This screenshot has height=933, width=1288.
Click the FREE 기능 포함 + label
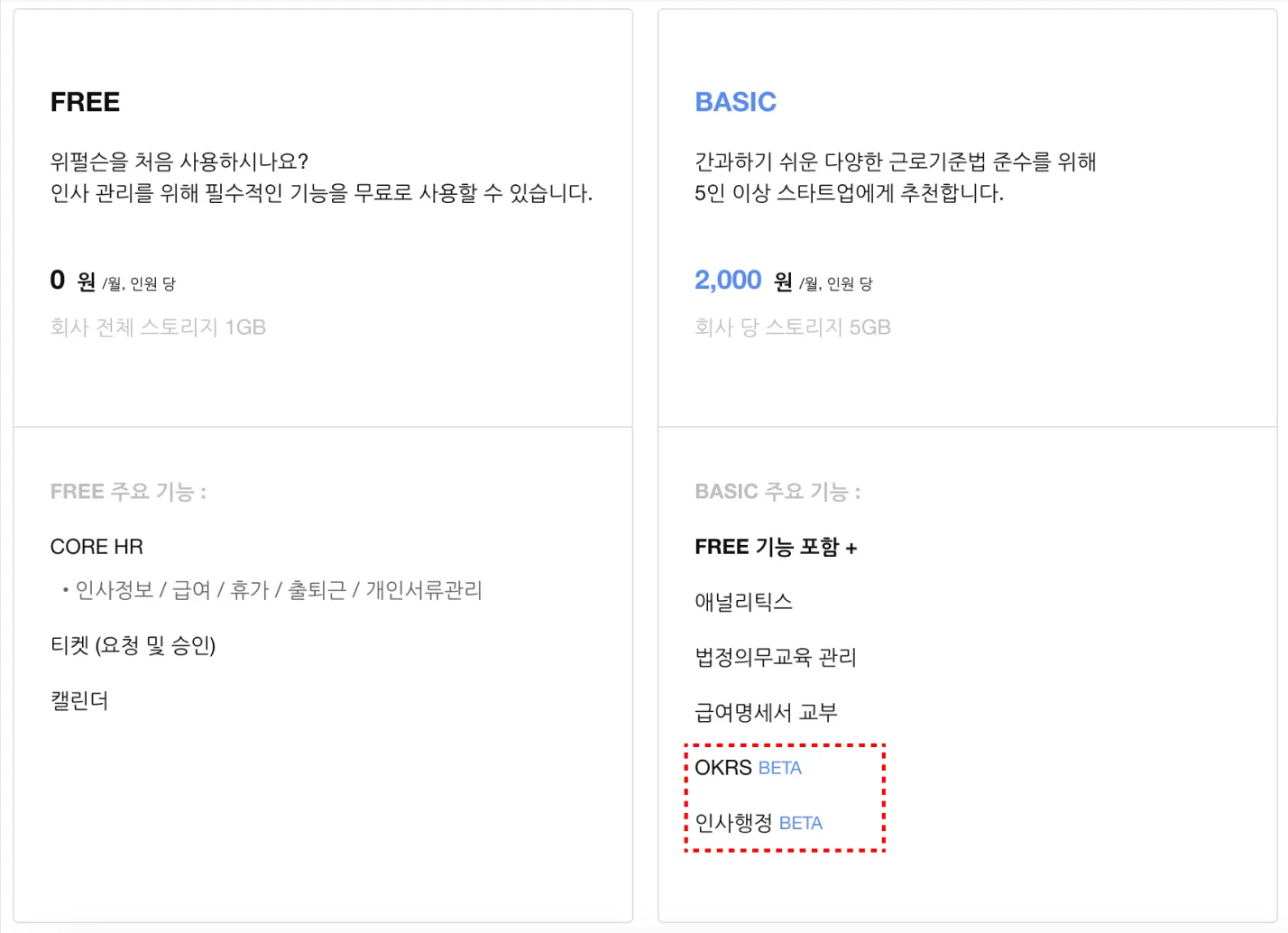[x=776, y=547]
